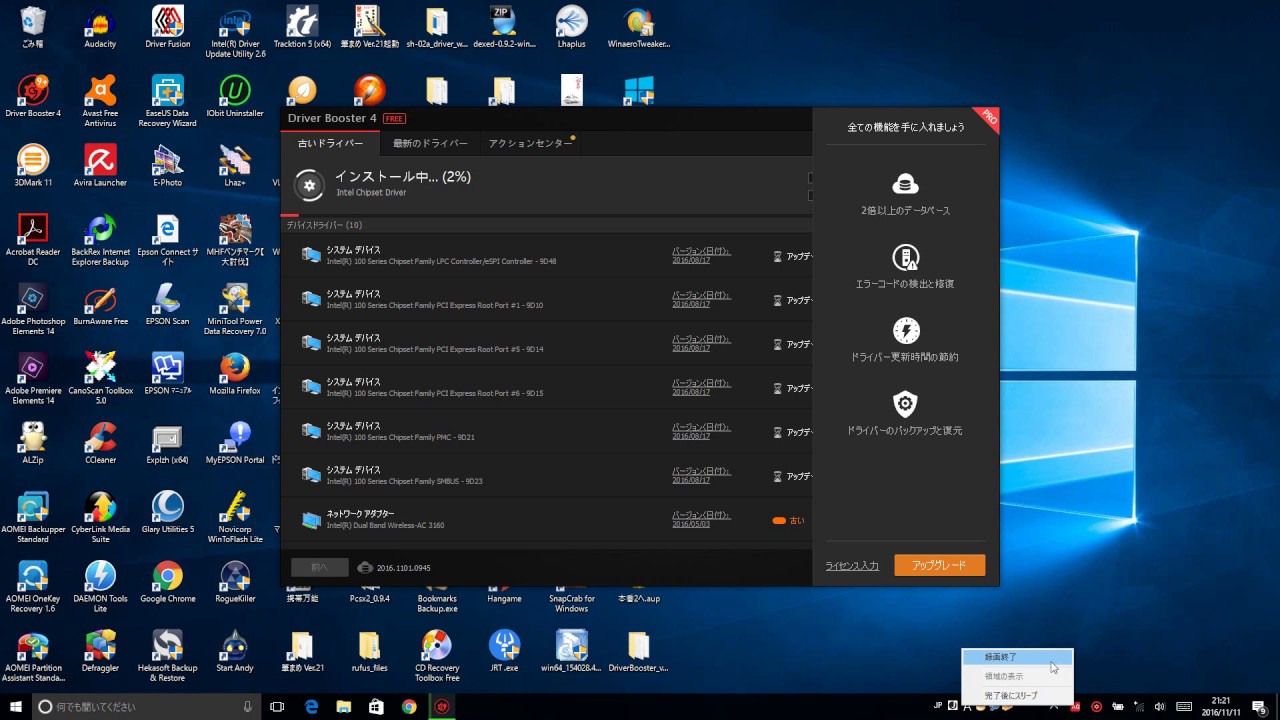Click the Driver Booster taskbar icon
The width and height of the screenshot is (1280, 720).
[441, 706]
